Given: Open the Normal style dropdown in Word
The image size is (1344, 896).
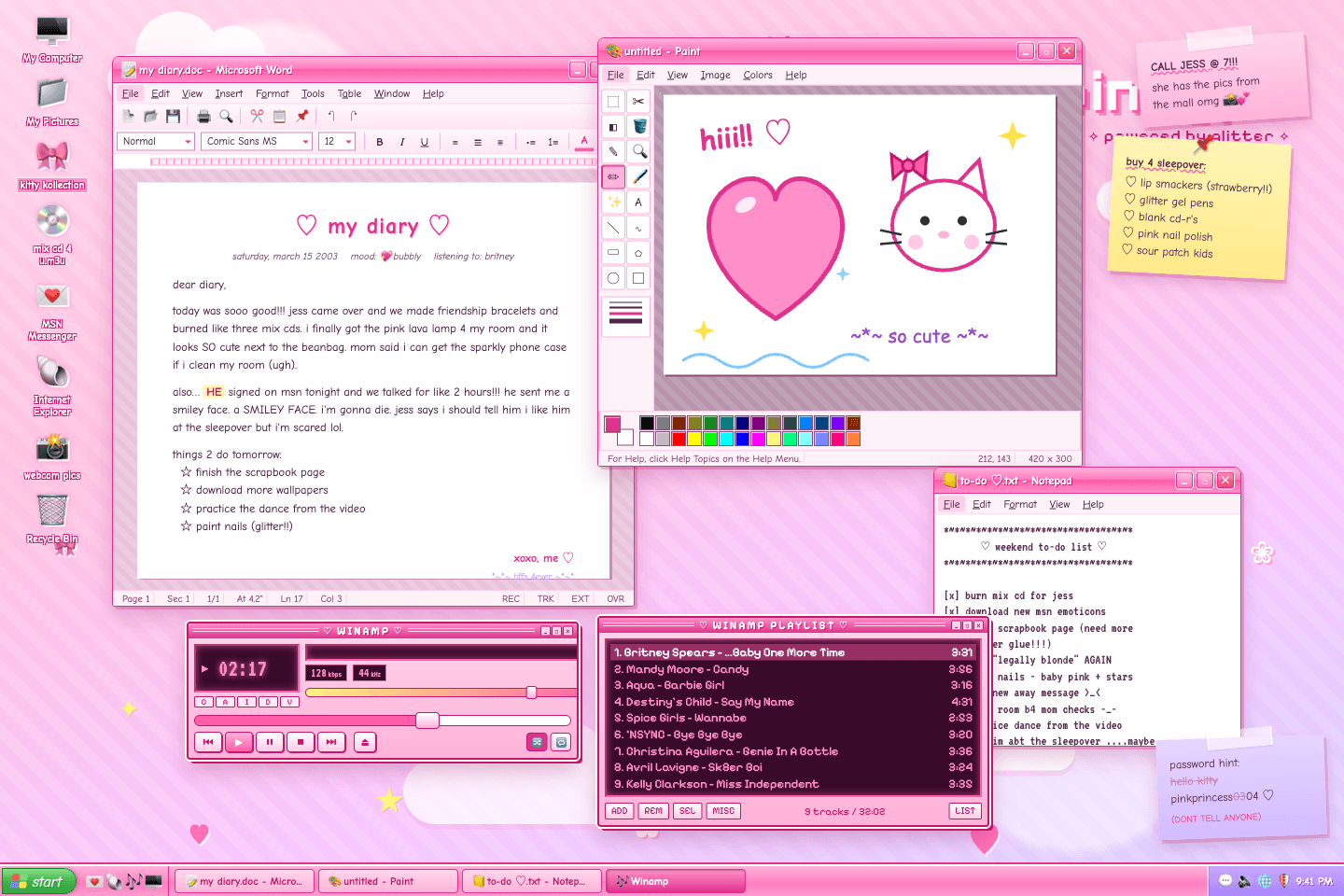Looking at the screenshot, I should pyautogui.click(x=156, y=141).
